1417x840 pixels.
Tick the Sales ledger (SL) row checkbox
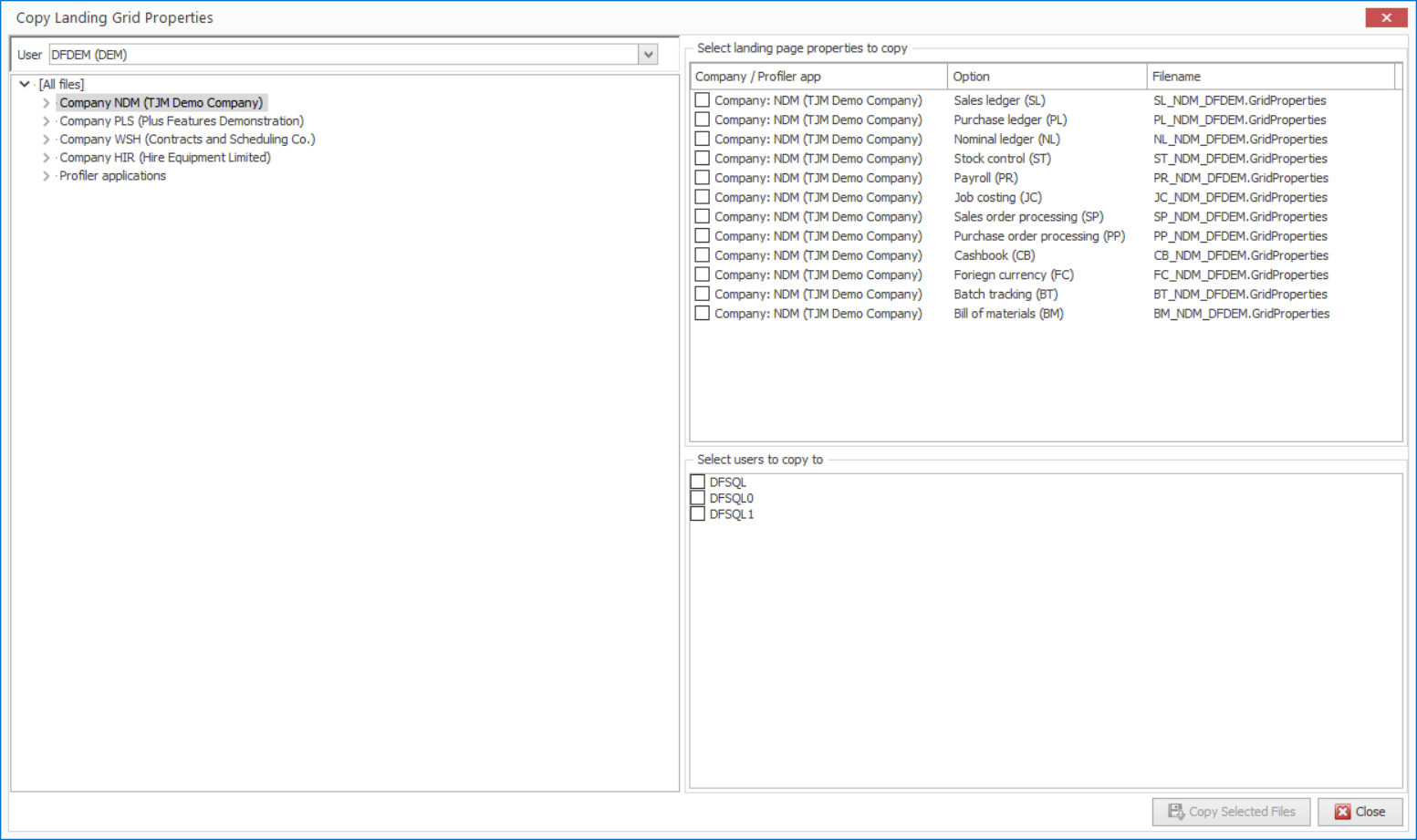click(x=702, y=100)
